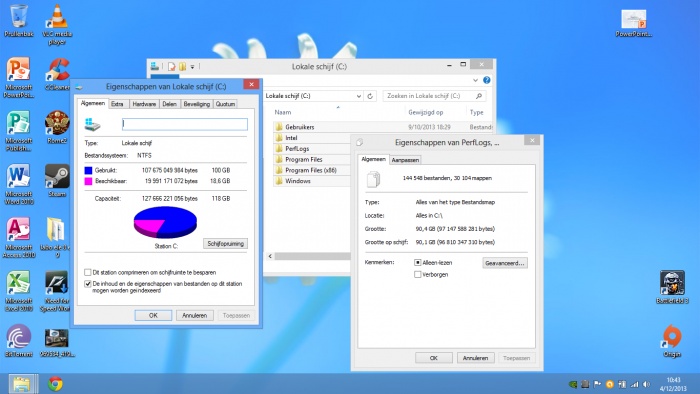Viewport: 700px width, 394px height.
Task: Open the zipped folder desktop icon
Action: coord(55,237)
